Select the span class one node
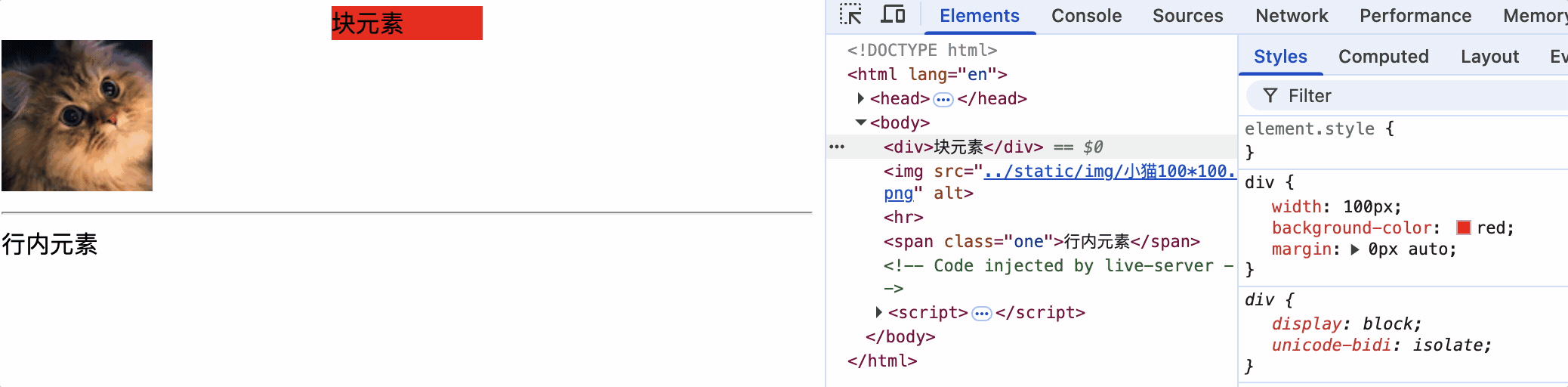Screen dimensions: 1568x387 click(1042, 242)
